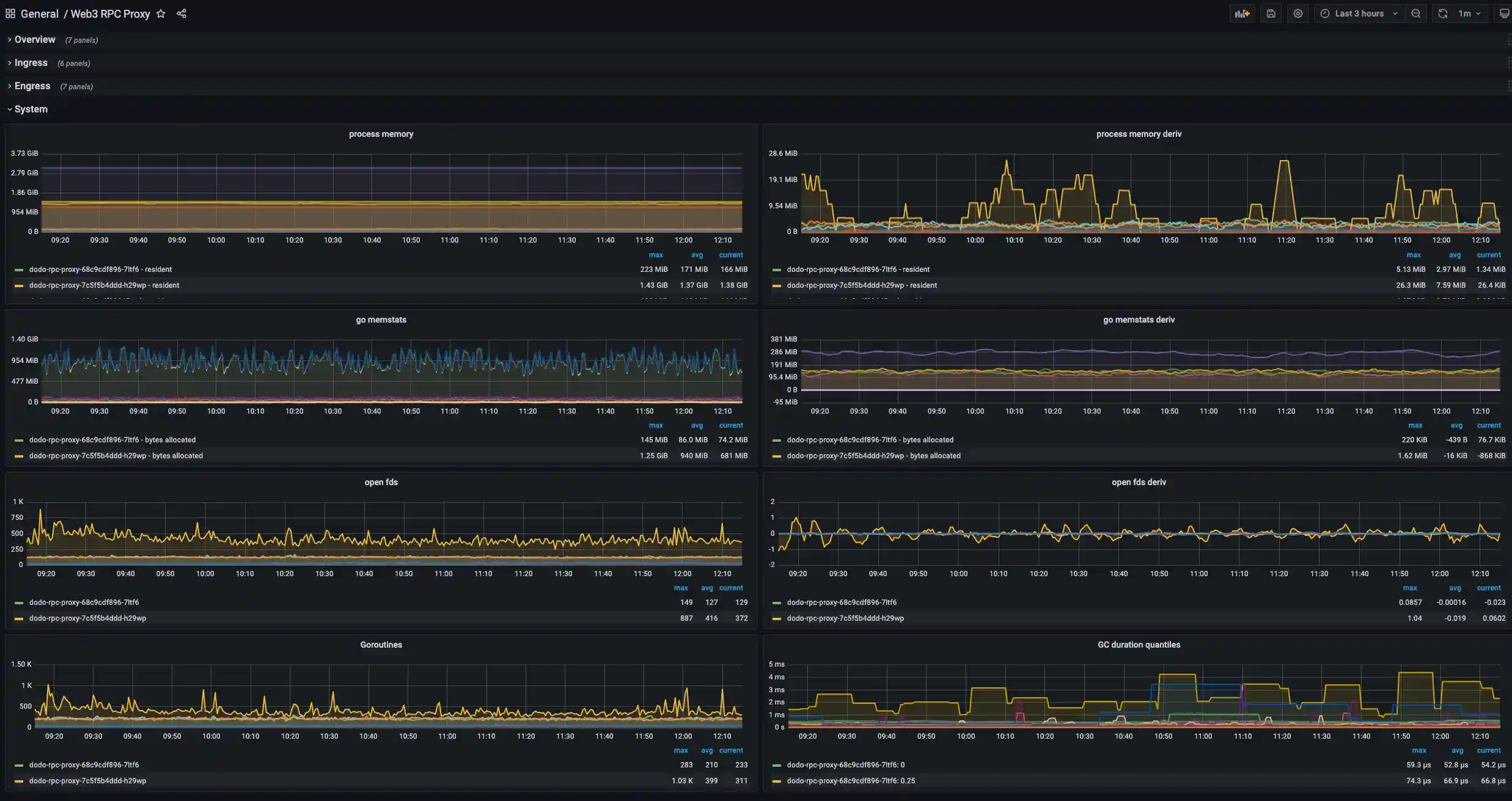Expand the Overview panels row
The width and height of the screenshot is (1512, 801).
click(x=35, y=39)
